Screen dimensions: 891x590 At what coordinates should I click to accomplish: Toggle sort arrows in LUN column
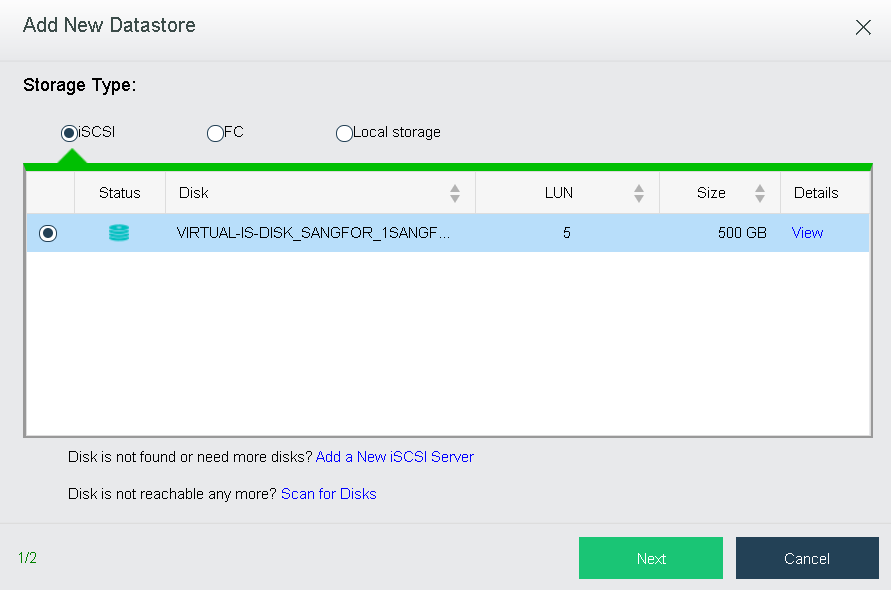click(639, 193)
